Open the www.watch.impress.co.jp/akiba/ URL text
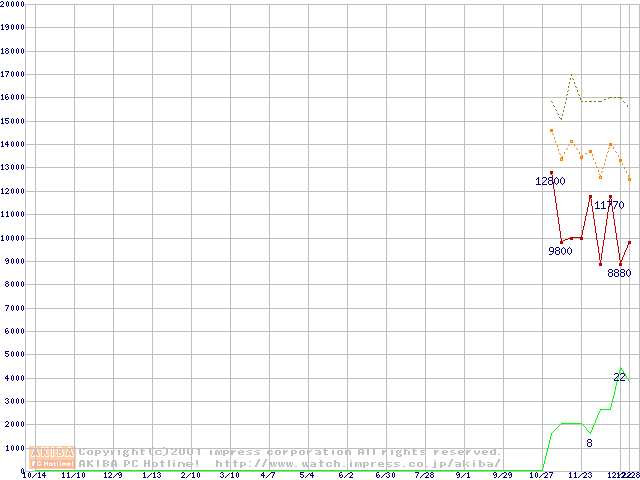This screenshot has width=640, height=480. point(358,464)
